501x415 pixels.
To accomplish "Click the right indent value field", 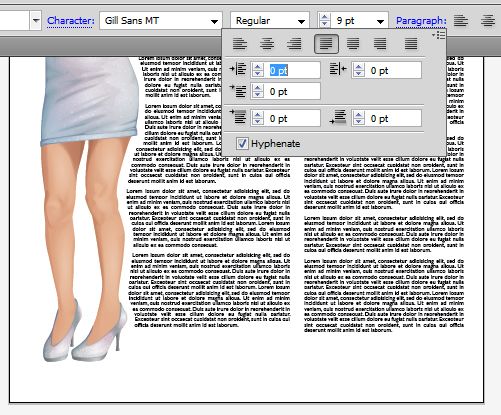I will 393,70.
